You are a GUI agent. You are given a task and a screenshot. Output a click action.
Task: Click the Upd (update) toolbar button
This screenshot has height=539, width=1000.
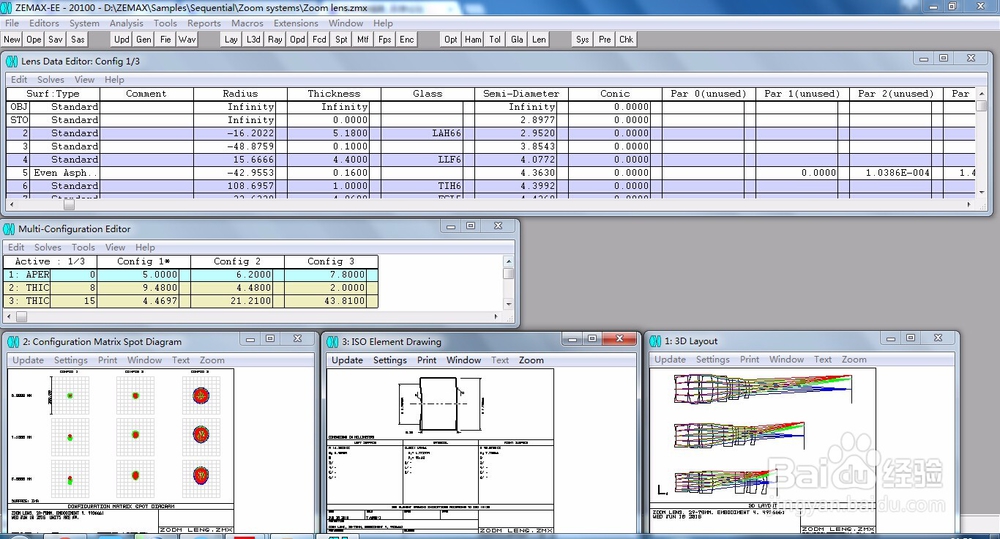[122, 40]
